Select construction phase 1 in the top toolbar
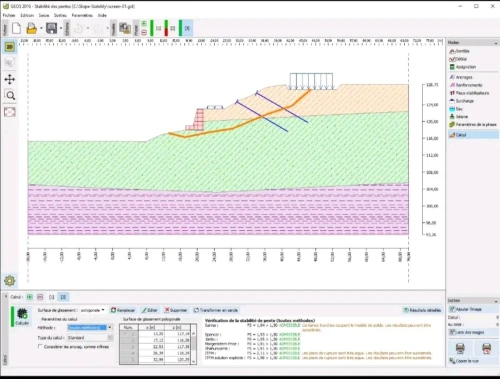Viewport: 500px width, 379px height. [x=158, y=28]
